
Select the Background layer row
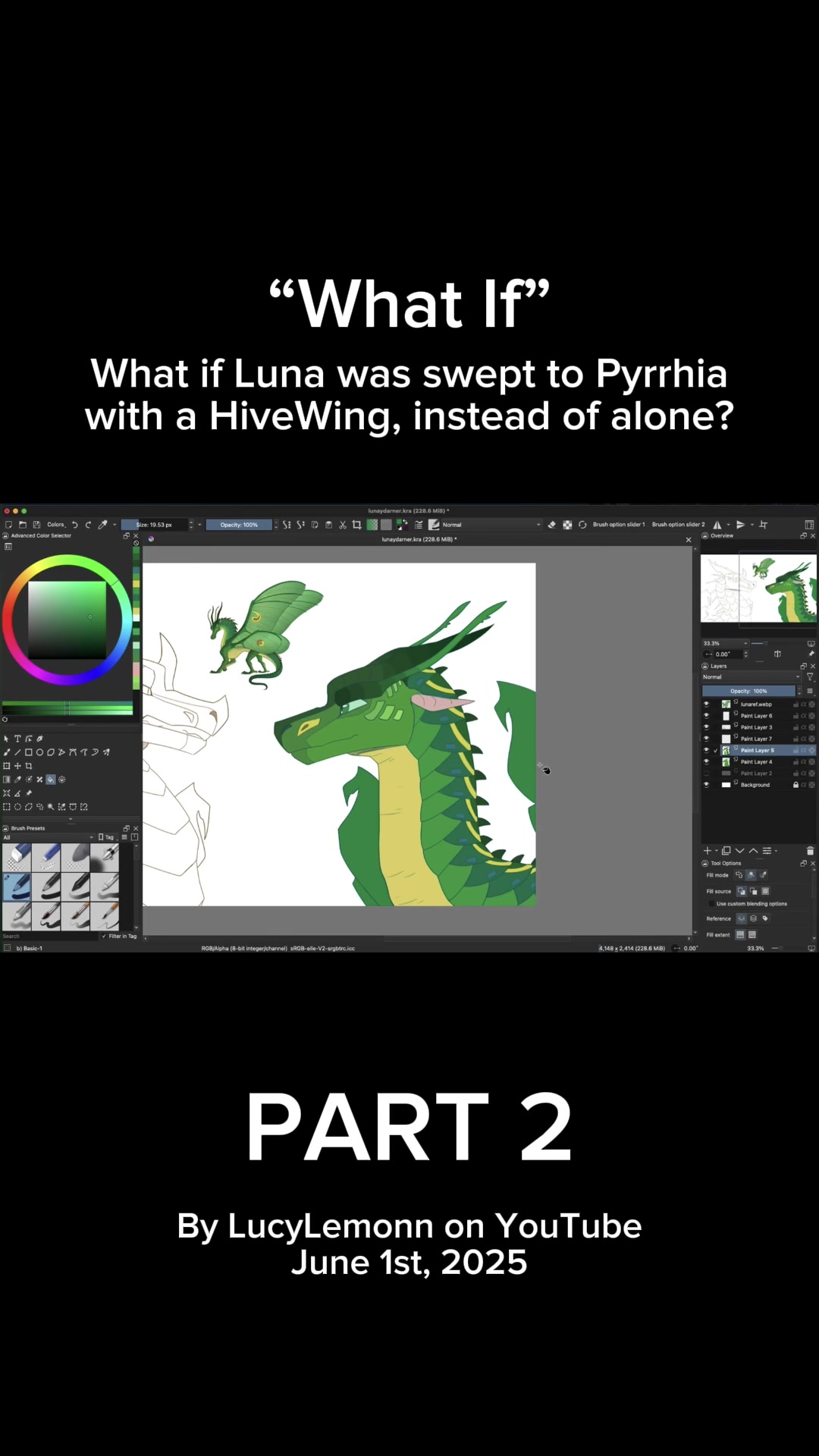pos(758,785)
